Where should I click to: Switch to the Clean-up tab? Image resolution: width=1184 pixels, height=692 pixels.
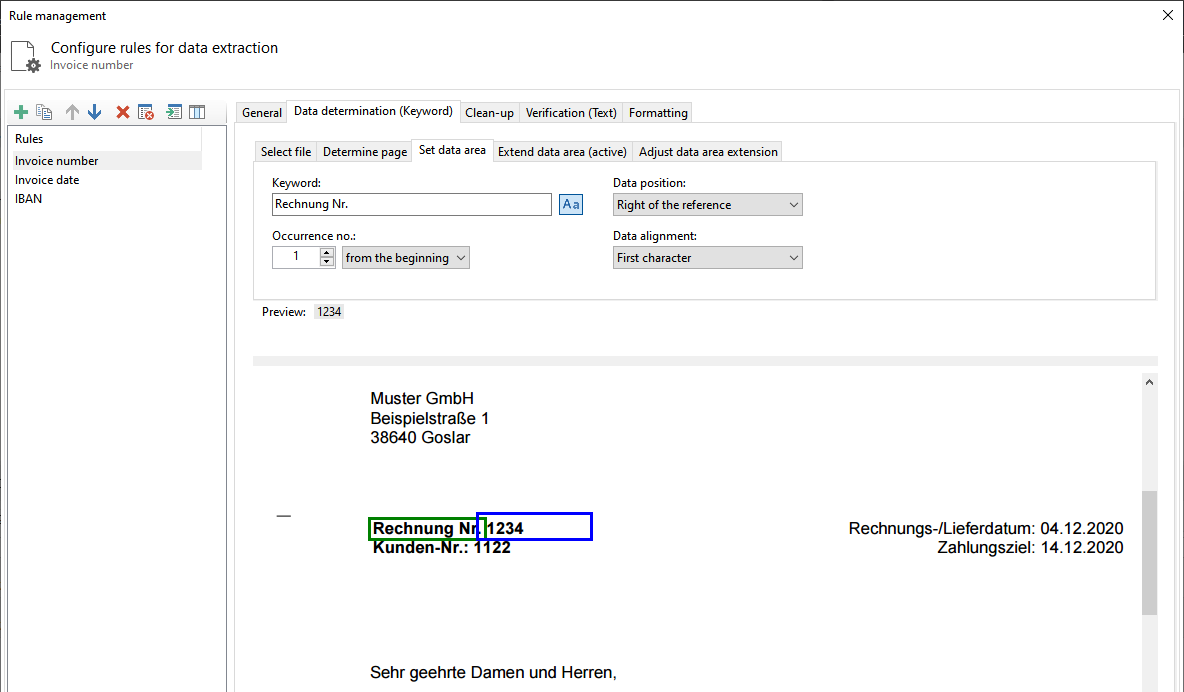(489, 112)
